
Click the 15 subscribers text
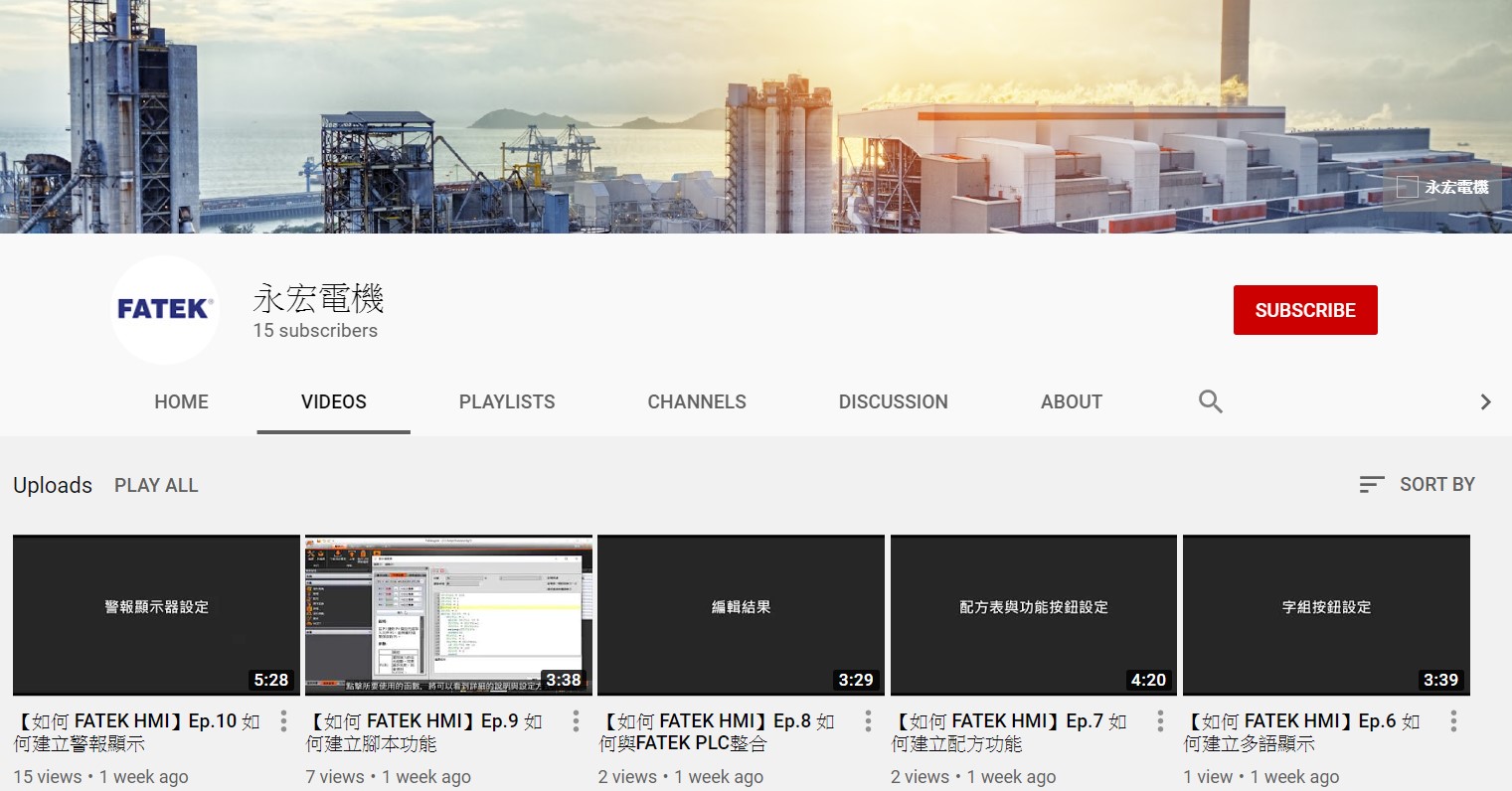pos(315,331)
